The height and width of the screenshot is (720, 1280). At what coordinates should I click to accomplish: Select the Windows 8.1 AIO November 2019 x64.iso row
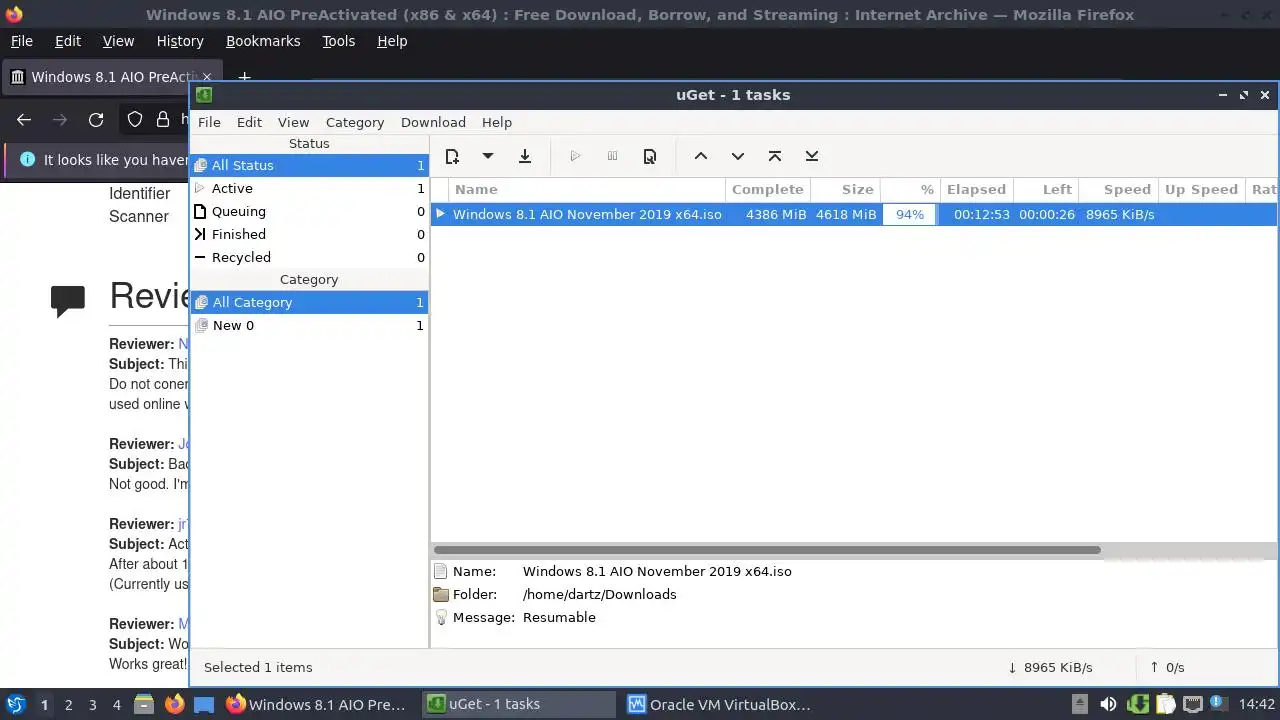(854, 214)
